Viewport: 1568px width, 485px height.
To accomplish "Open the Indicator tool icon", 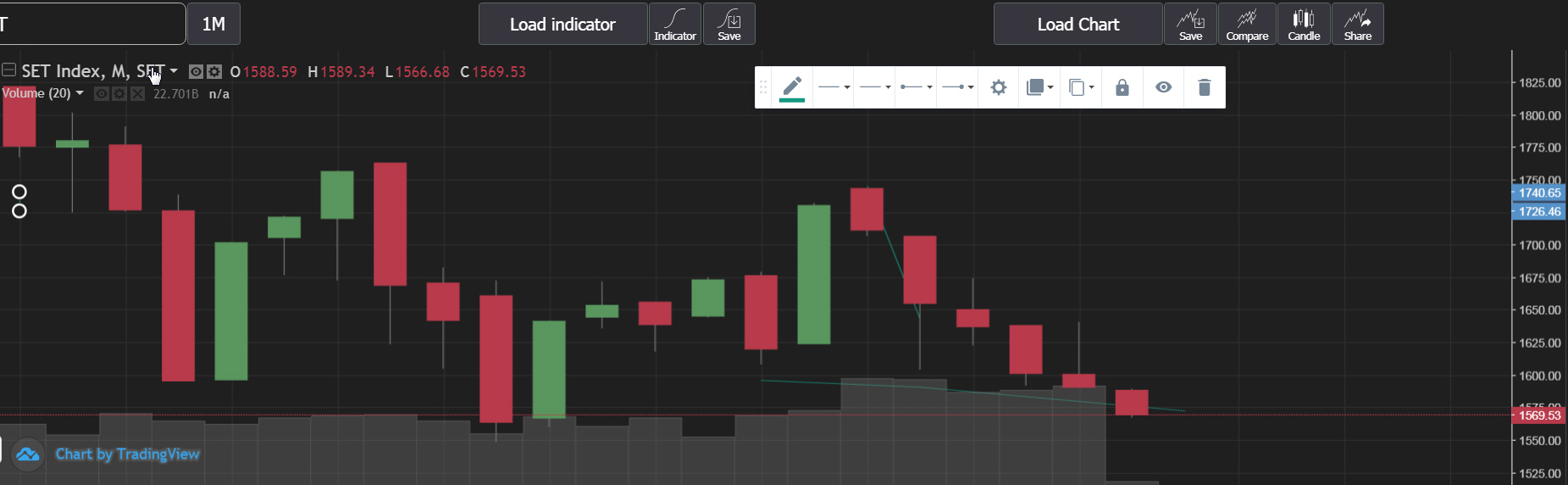I will click(675, 24).
